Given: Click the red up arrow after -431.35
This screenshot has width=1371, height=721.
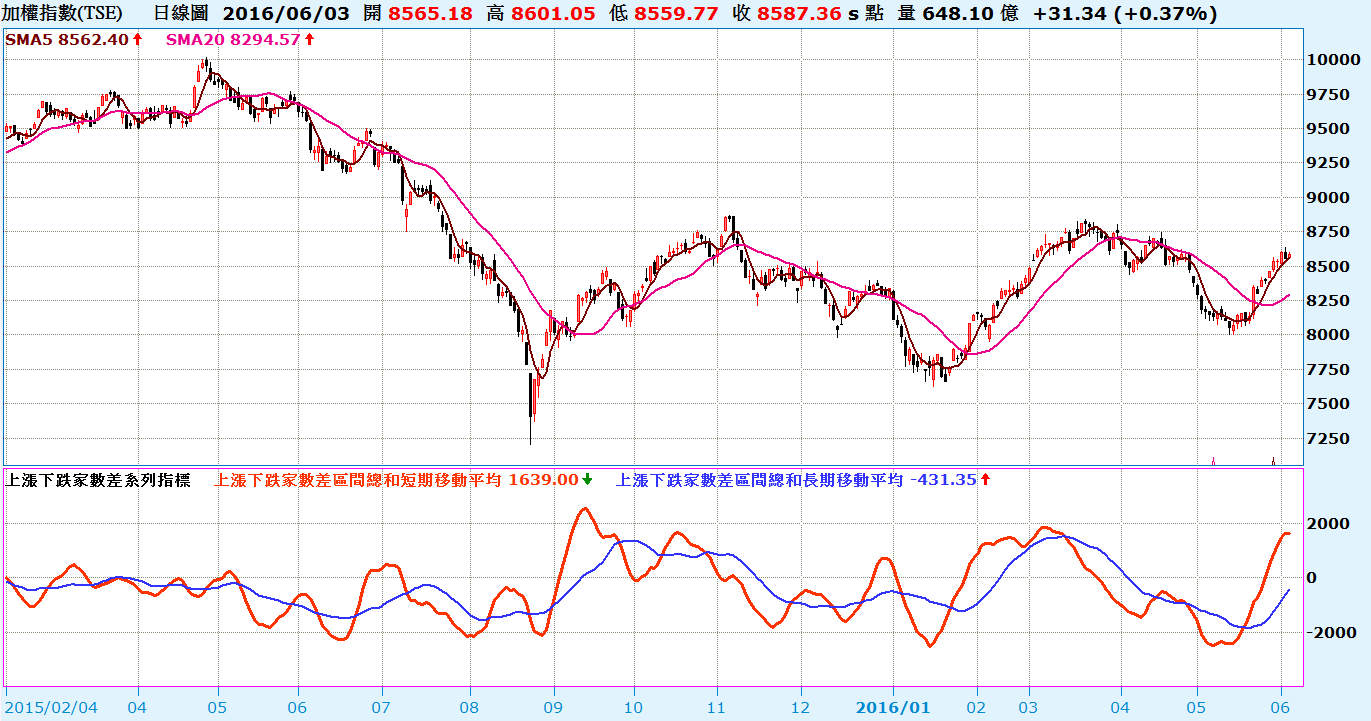Looking at the screenshot, I should coord(985,480).
